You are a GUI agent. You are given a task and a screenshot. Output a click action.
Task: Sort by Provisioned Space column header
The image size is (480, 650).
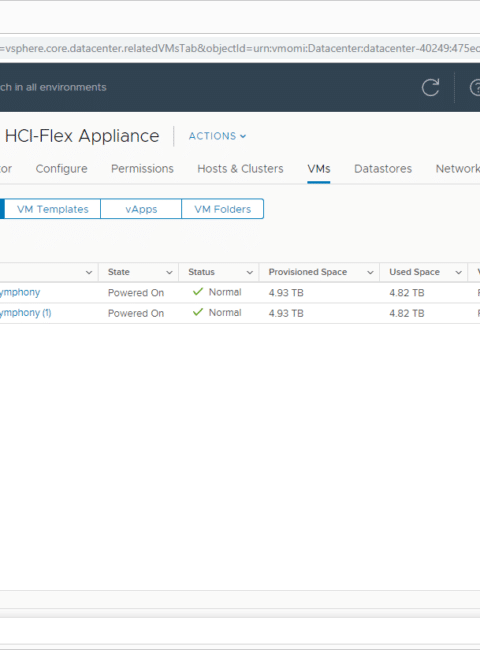click(x=308, y=272)
